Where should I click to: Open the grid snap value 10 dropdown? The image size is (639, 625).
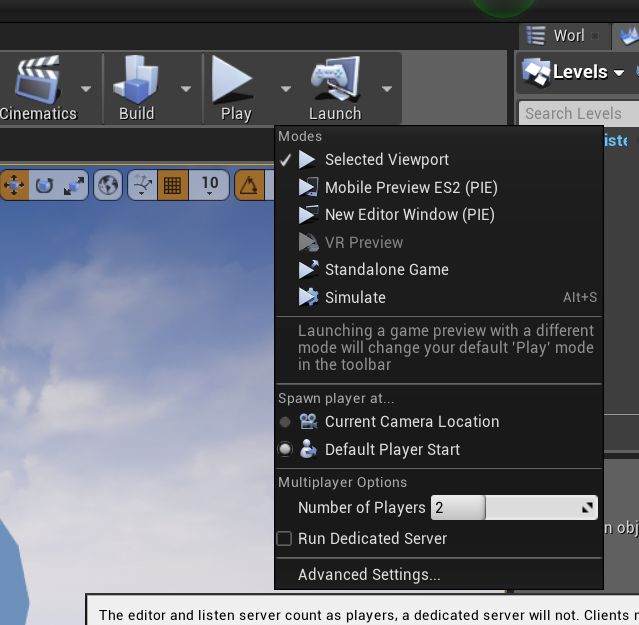click(x=209, y=185)
